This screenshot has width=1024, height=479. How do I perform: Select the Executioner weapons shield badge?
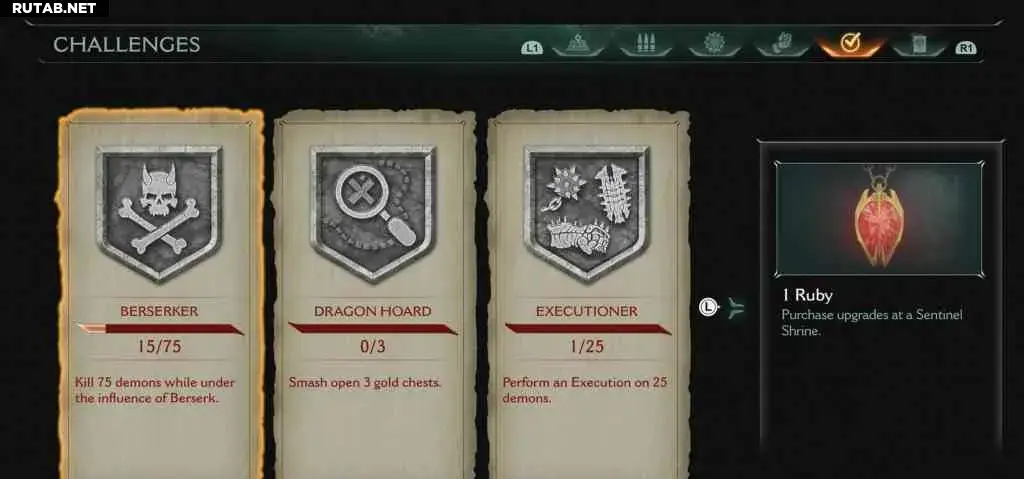[x=586, y=212]
